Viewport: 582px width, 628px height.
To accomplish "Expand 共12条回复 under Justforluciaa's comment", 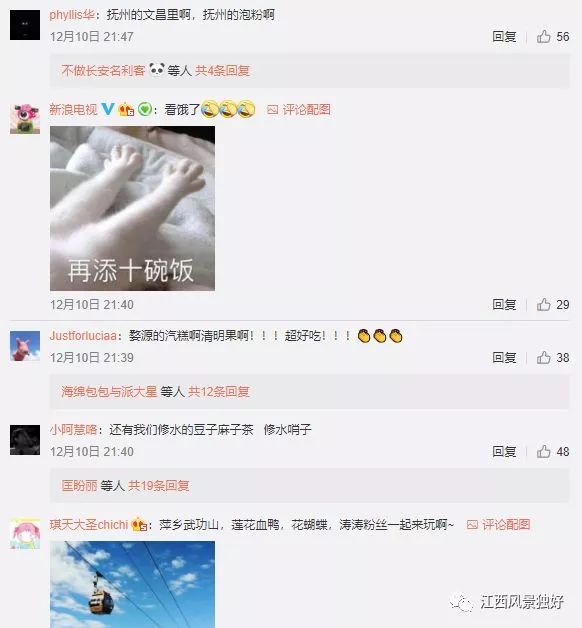I will coord(219,391).
